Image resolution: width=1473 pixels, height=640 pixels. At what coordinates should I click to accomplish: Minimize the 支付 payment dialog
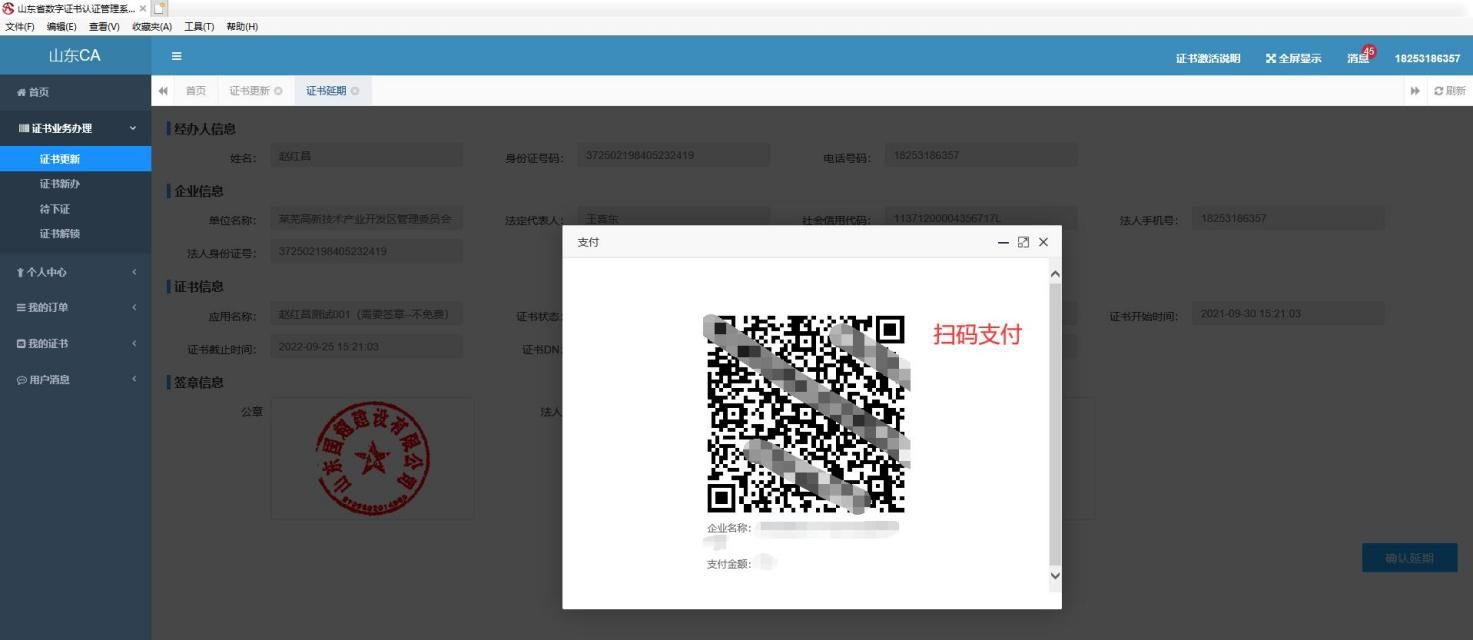pos(1004,243)
